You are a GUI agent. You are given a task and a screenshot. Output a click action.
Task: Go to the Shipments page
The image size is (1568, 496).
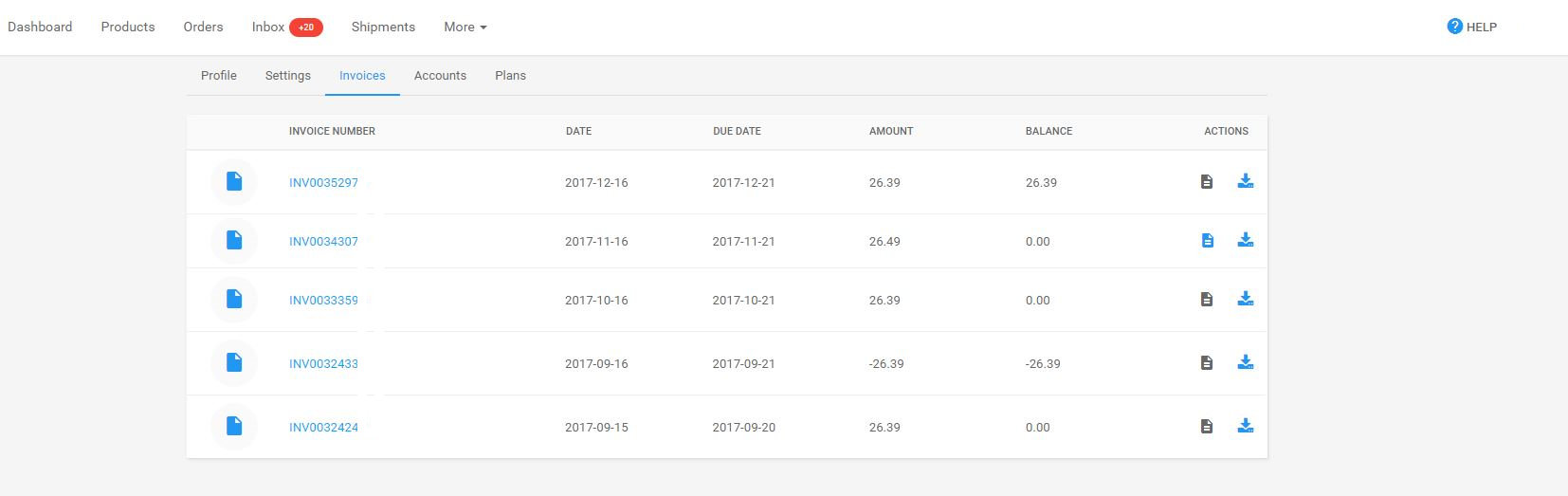(383, 28)
